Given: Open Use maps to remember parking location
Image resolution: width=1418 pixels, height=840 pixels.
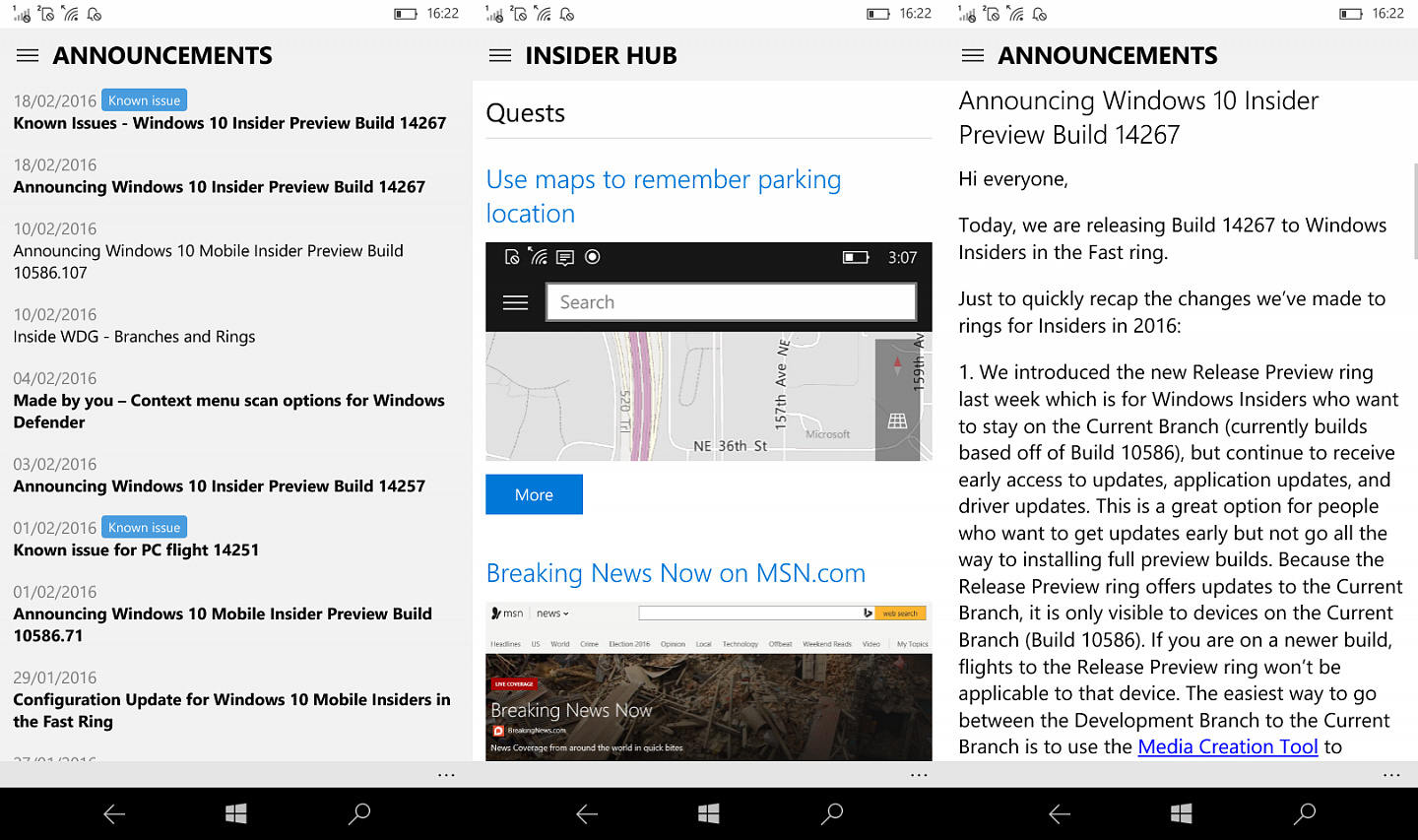Looking at the screenshot, I should (x=664, y=196).
